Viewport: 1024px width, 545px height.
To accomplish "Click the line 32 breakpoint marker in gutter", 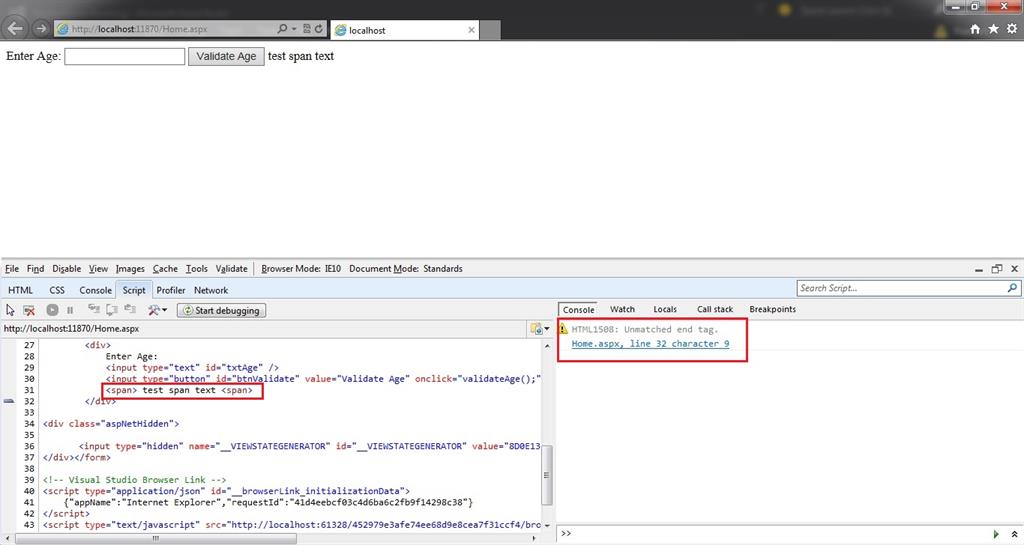I will [8, 401].
